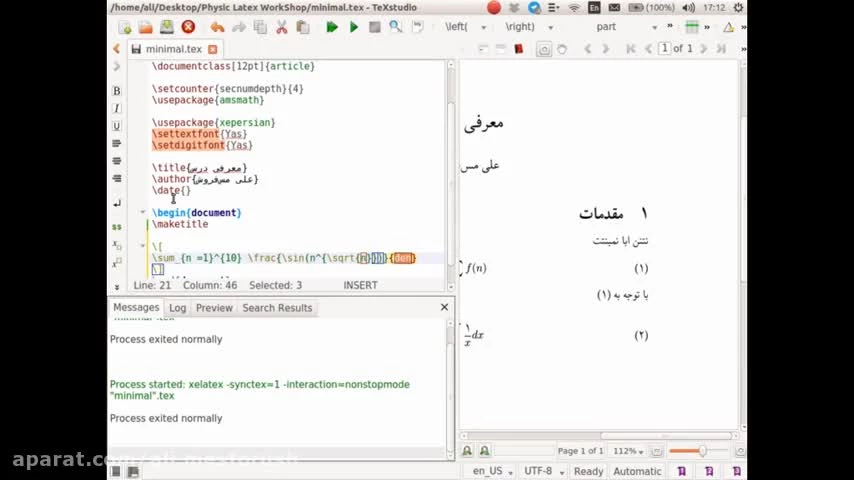
Task: Switch to the Log tab
Action: tap(177, 308)
